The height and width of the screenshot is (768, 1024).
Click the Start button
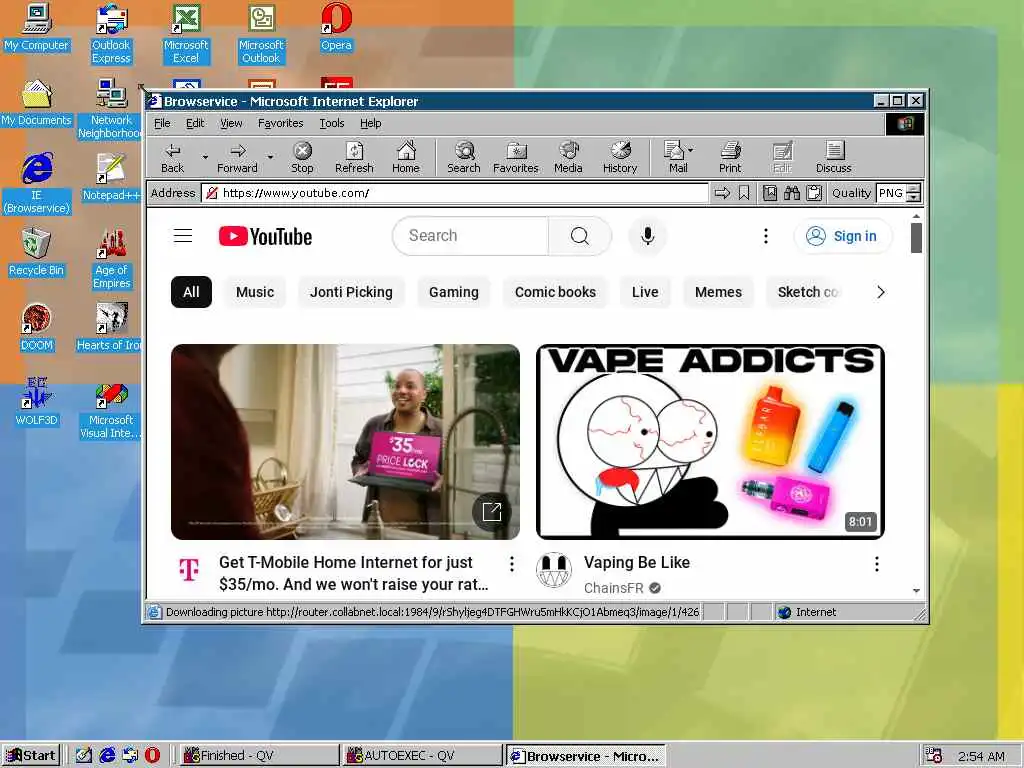point(31,756)
